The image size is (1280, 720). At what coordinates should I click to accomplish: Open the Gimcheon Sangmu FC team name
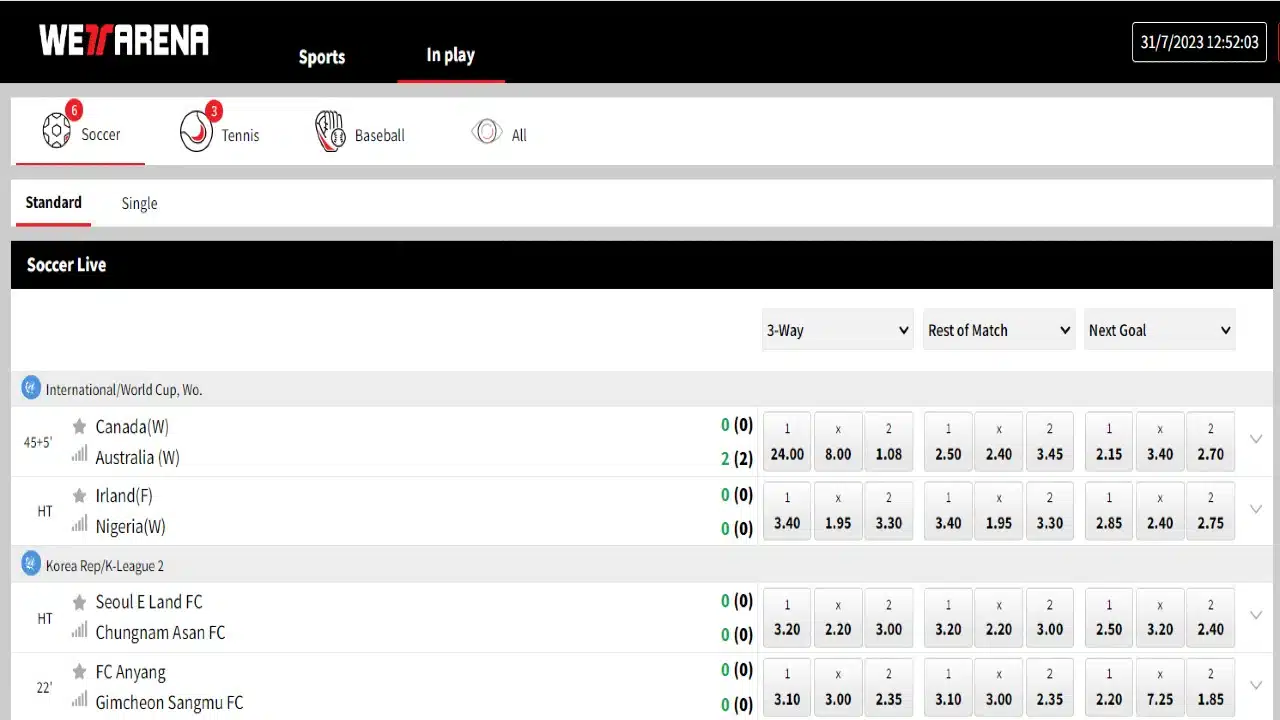point(169,702)
